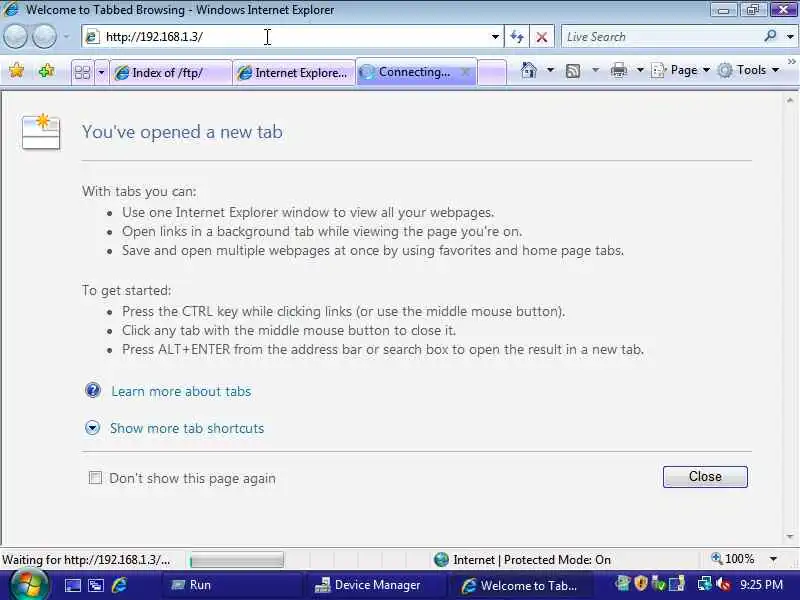800x600 pixels.
Task: Click the red Stop loading button
Action: pyautogui.click(x=542, y=37)
